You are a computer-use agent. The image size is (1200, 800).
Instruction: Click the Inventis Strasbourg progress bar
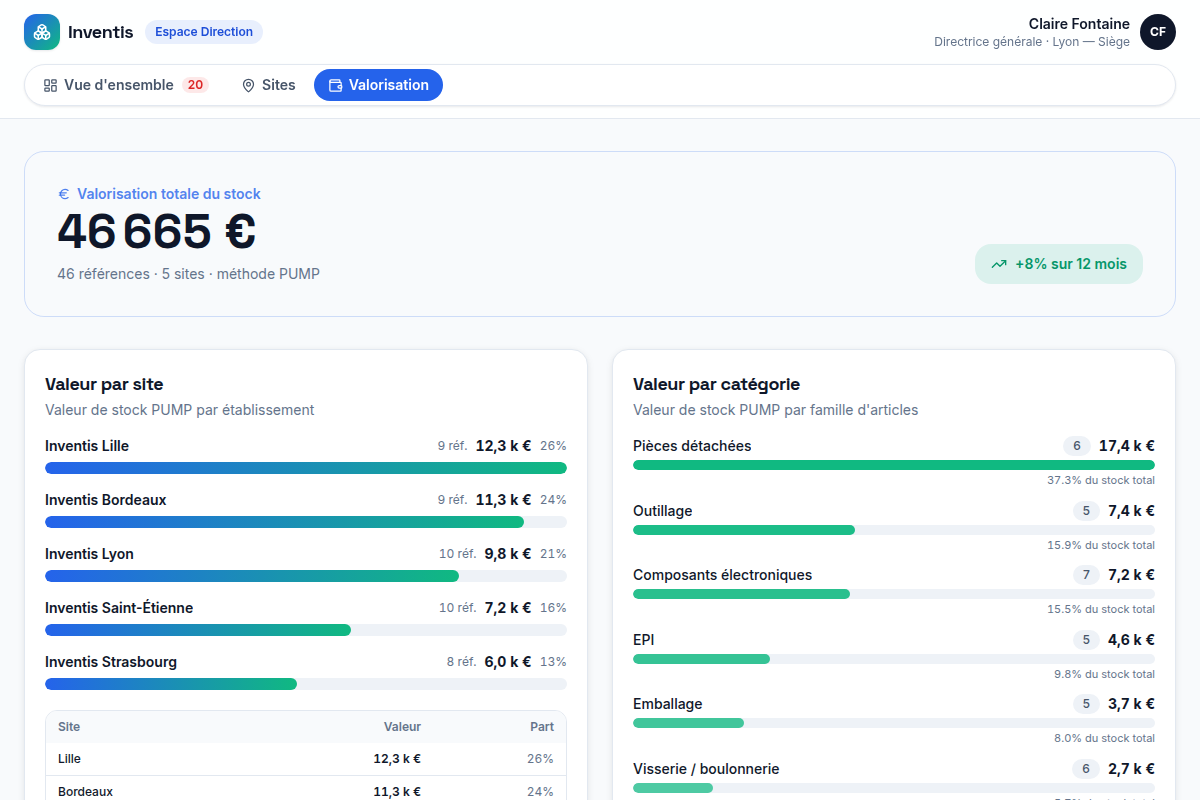(306, 684)
